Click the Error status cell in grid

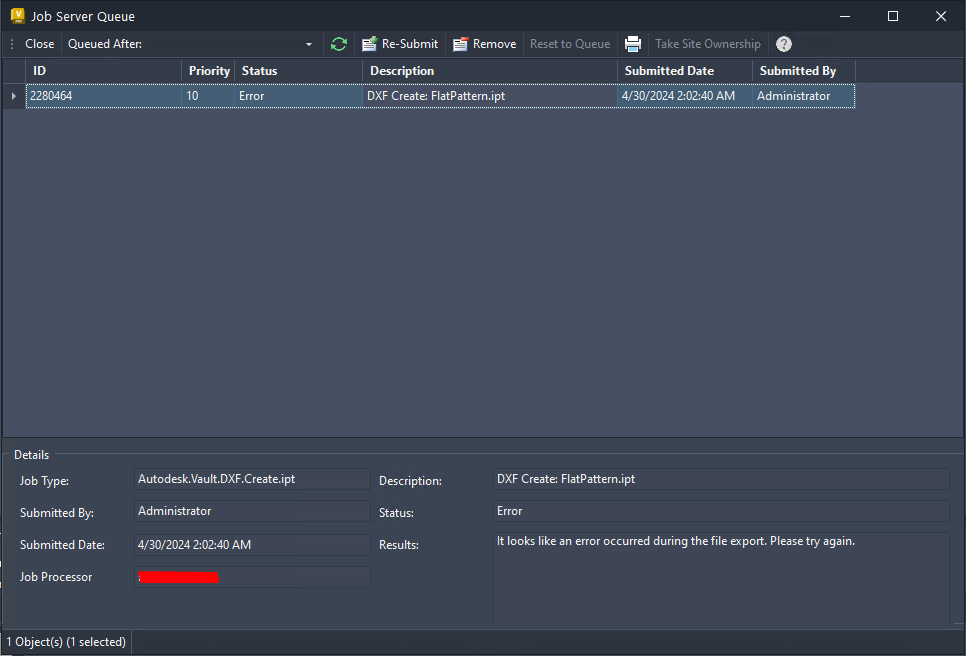[x=299, y=96]
